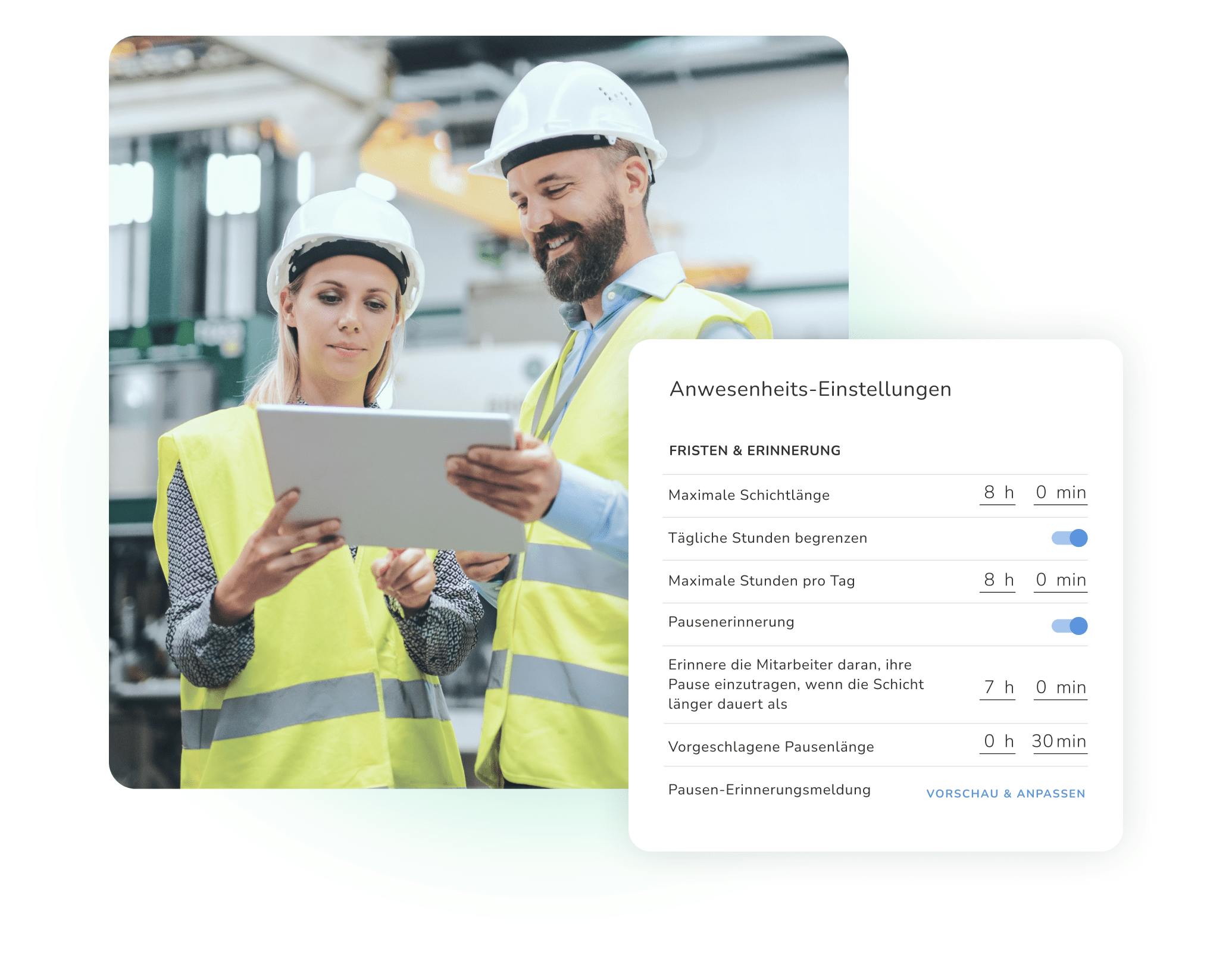The height and width of the screenshot is (964, 1232).
Task: Click the Vorgeschlagene Pausenlänge label
Action: 771,747
